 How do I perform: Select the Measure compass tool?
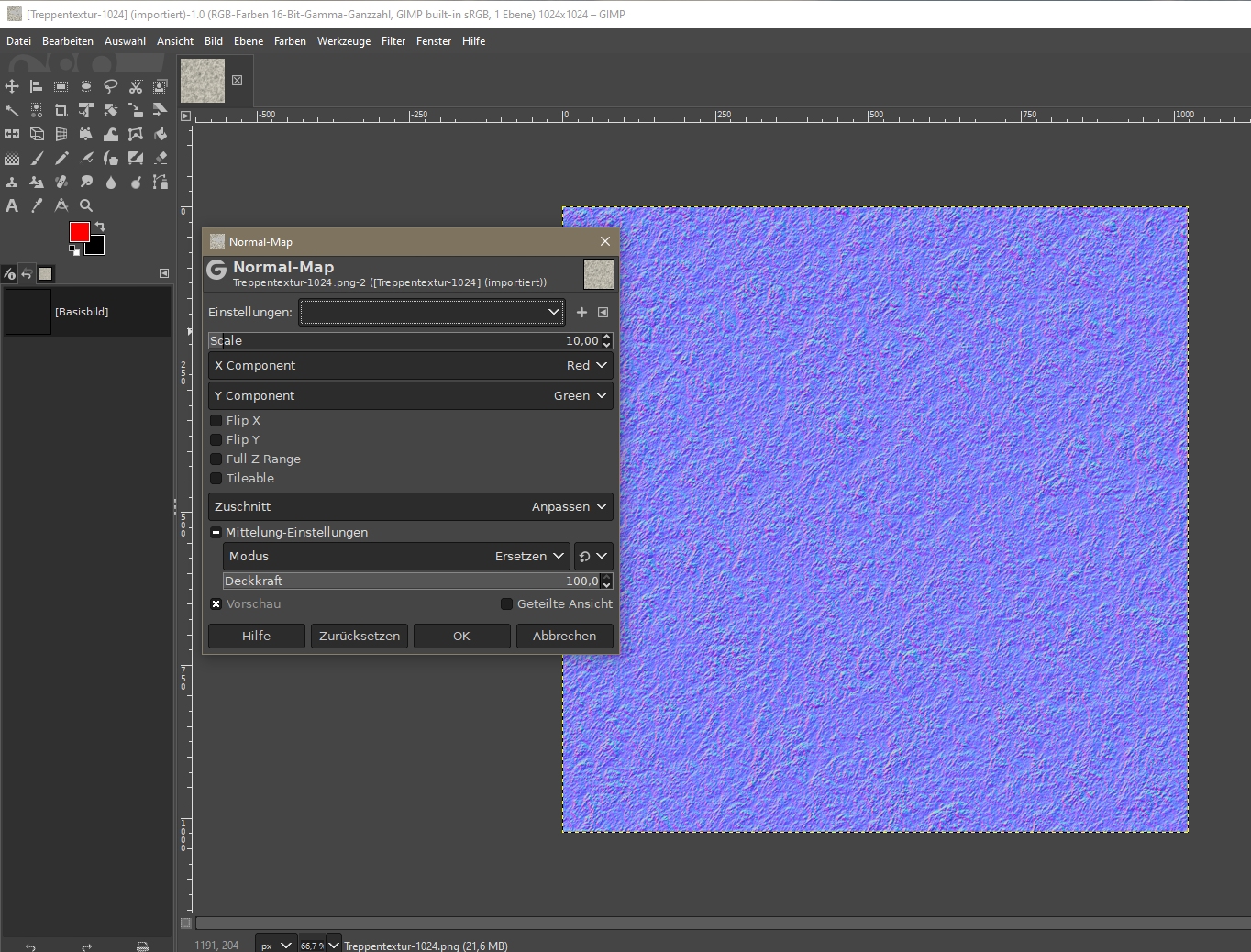click(61, 205)
